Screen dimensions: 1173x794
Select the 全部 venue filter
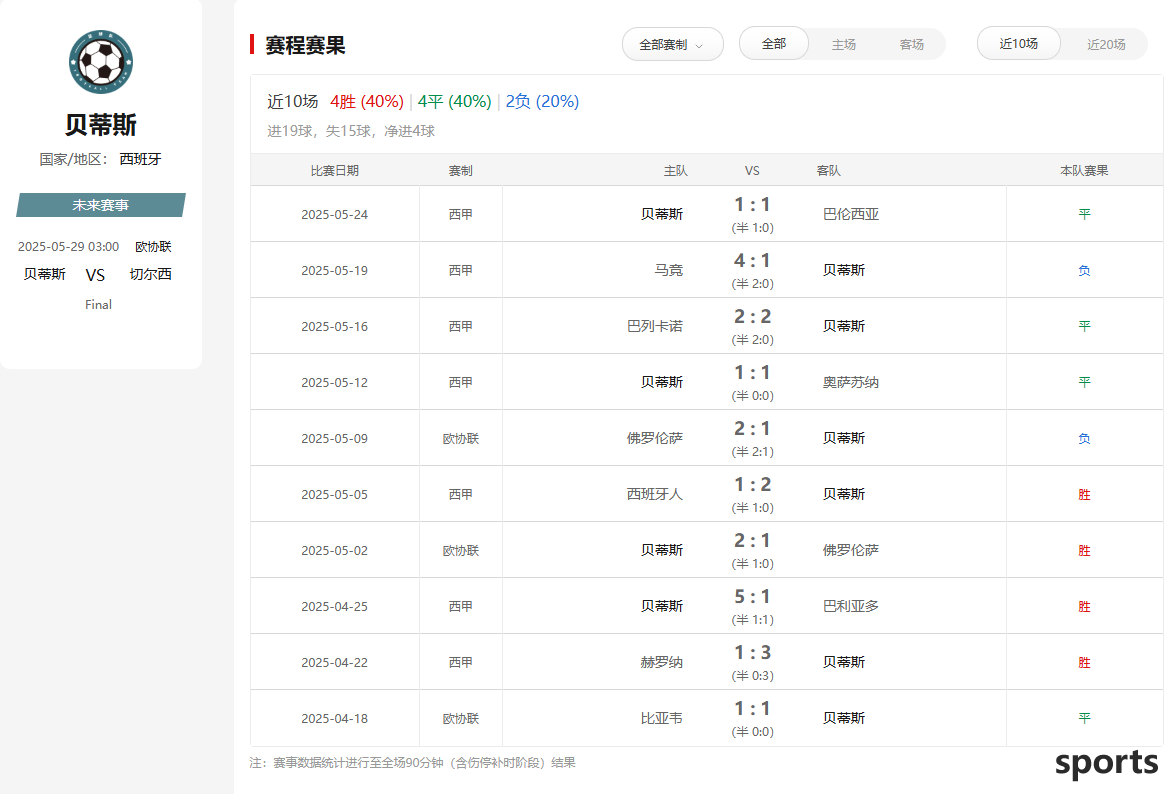click(x=774, y=43)
